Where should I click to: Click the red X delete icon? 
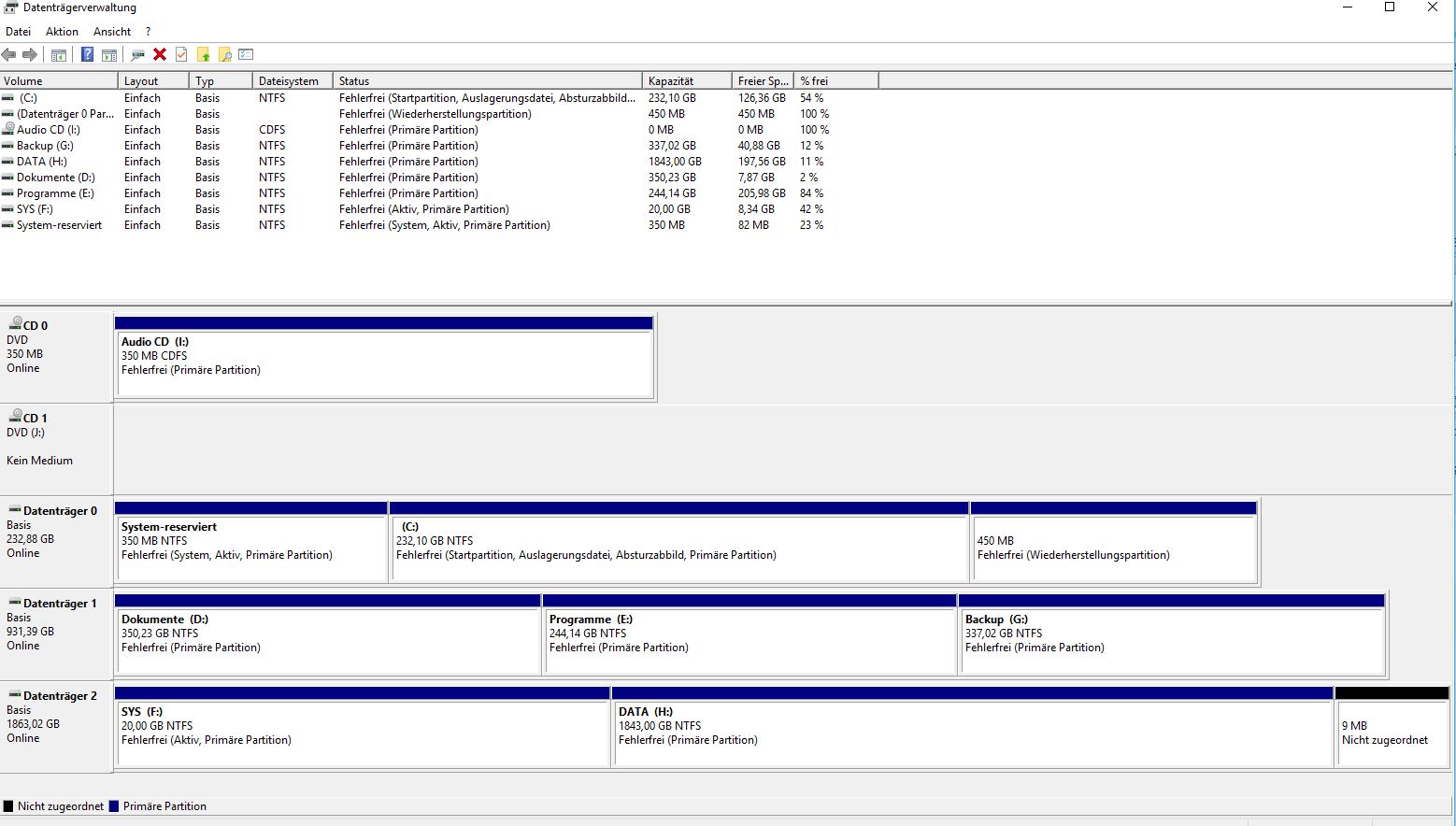(x=160, y=55)
